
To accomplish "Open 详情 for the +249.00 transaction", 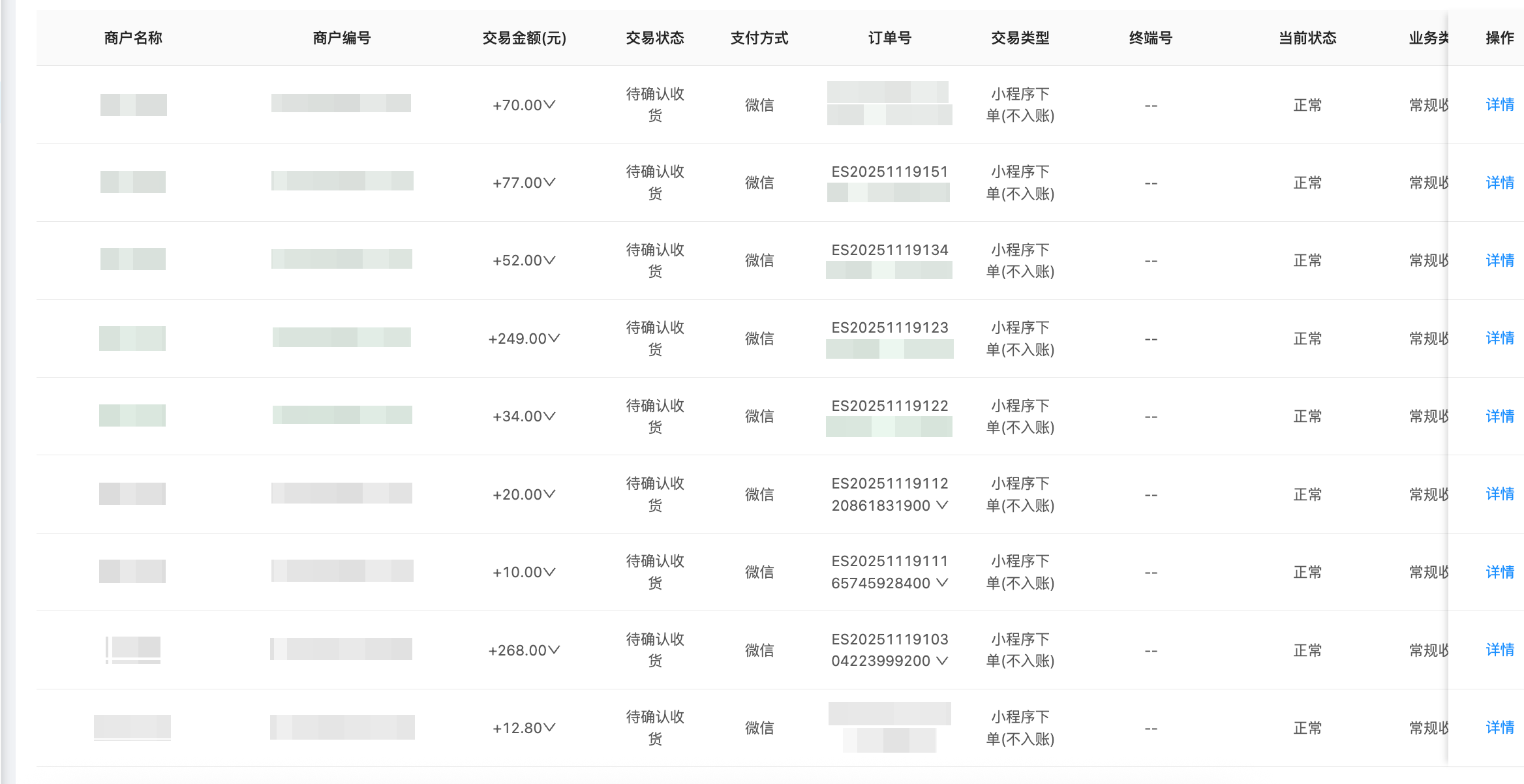I will point(1500,339).
